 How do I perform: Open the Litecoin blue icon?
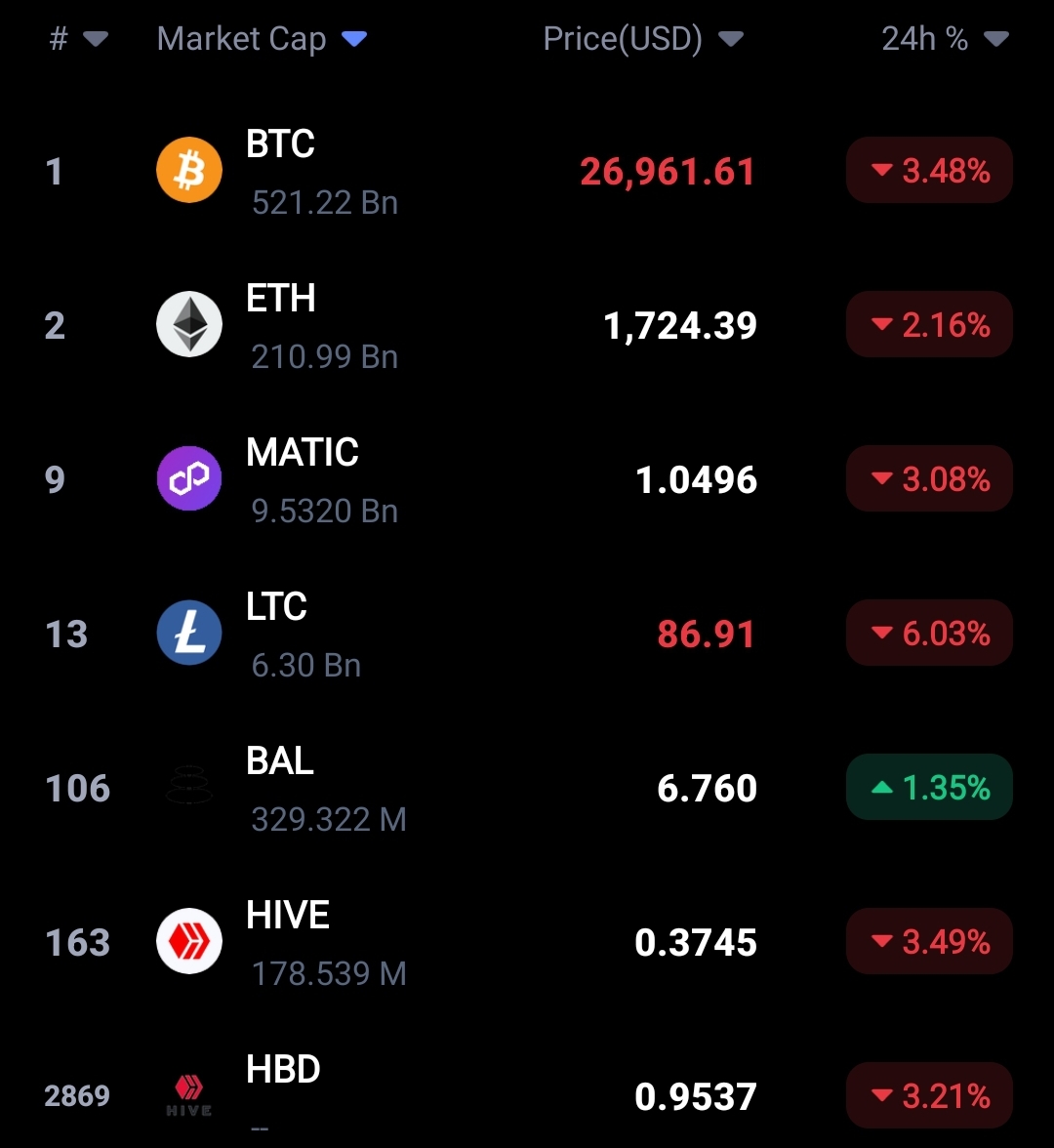tap(189, 633)
